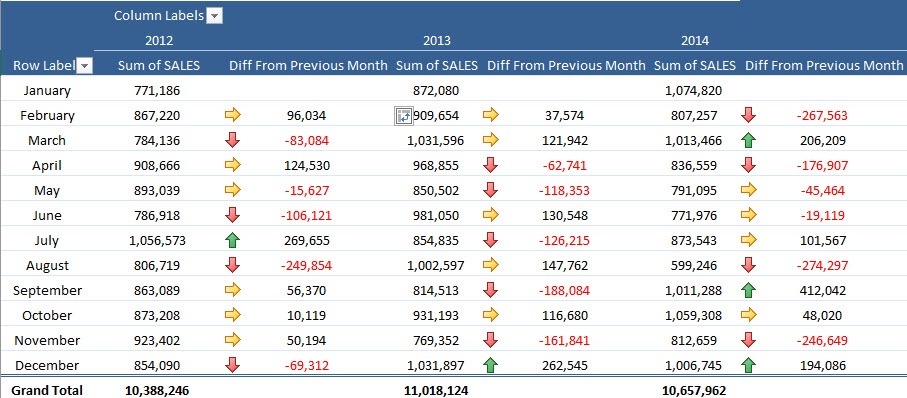The image size is (907, 398).
Task: Select the Grand Total row label
Action: point(47,390)
